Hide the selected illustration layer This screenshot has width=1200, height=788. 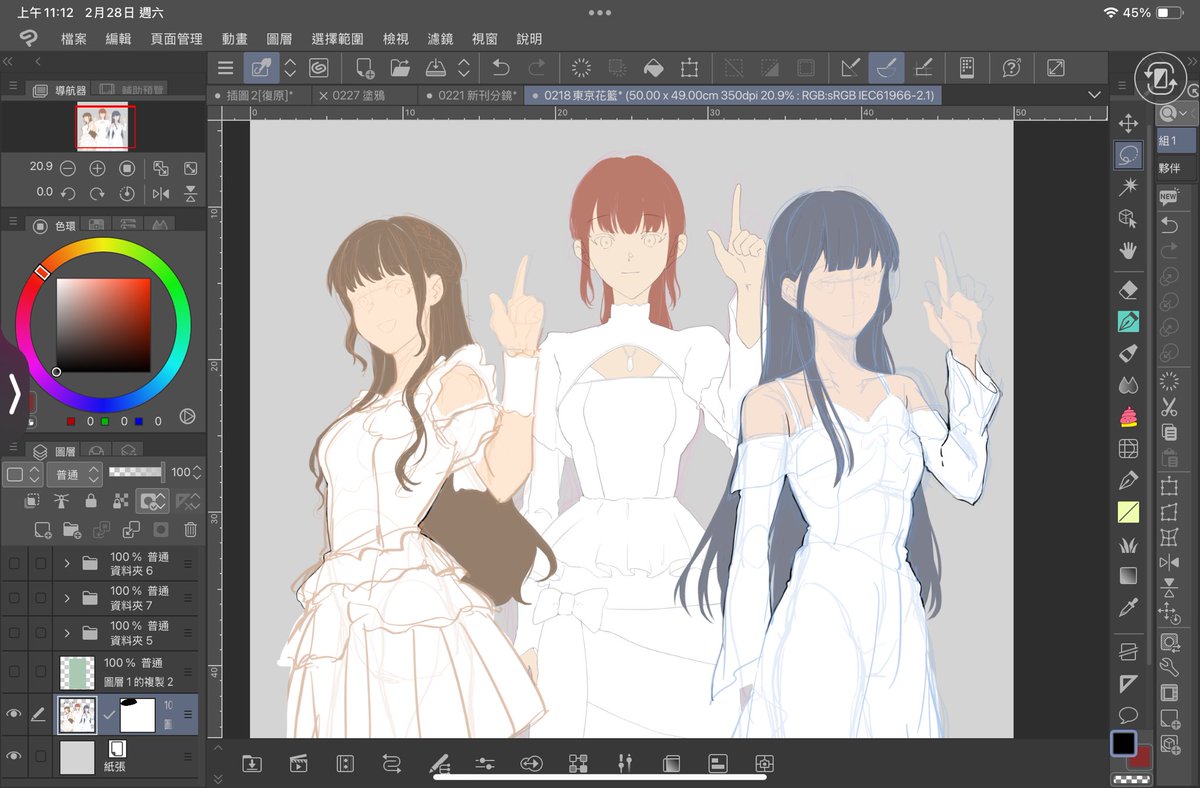pyautogui.click(x=14, y=714)
